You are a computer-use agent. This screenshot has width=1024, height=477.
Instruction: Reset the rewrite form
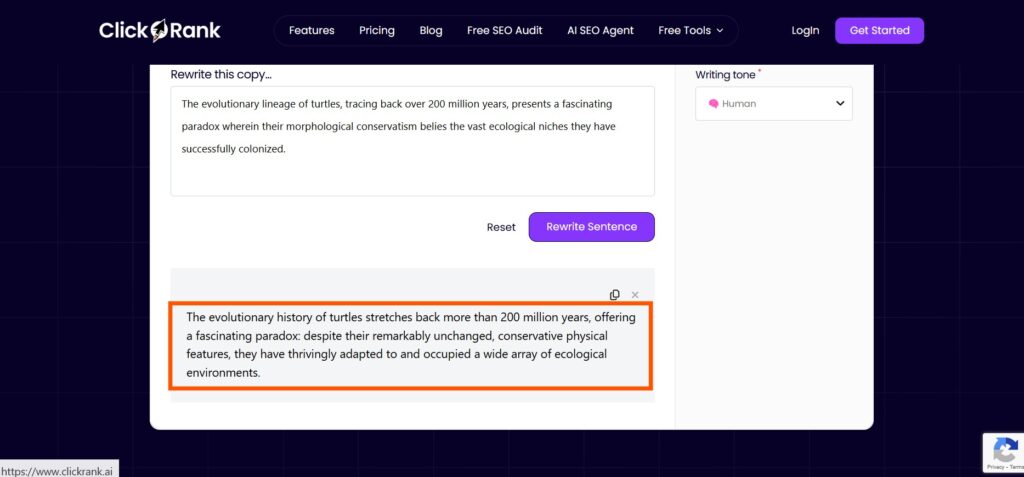click(501, 227)
